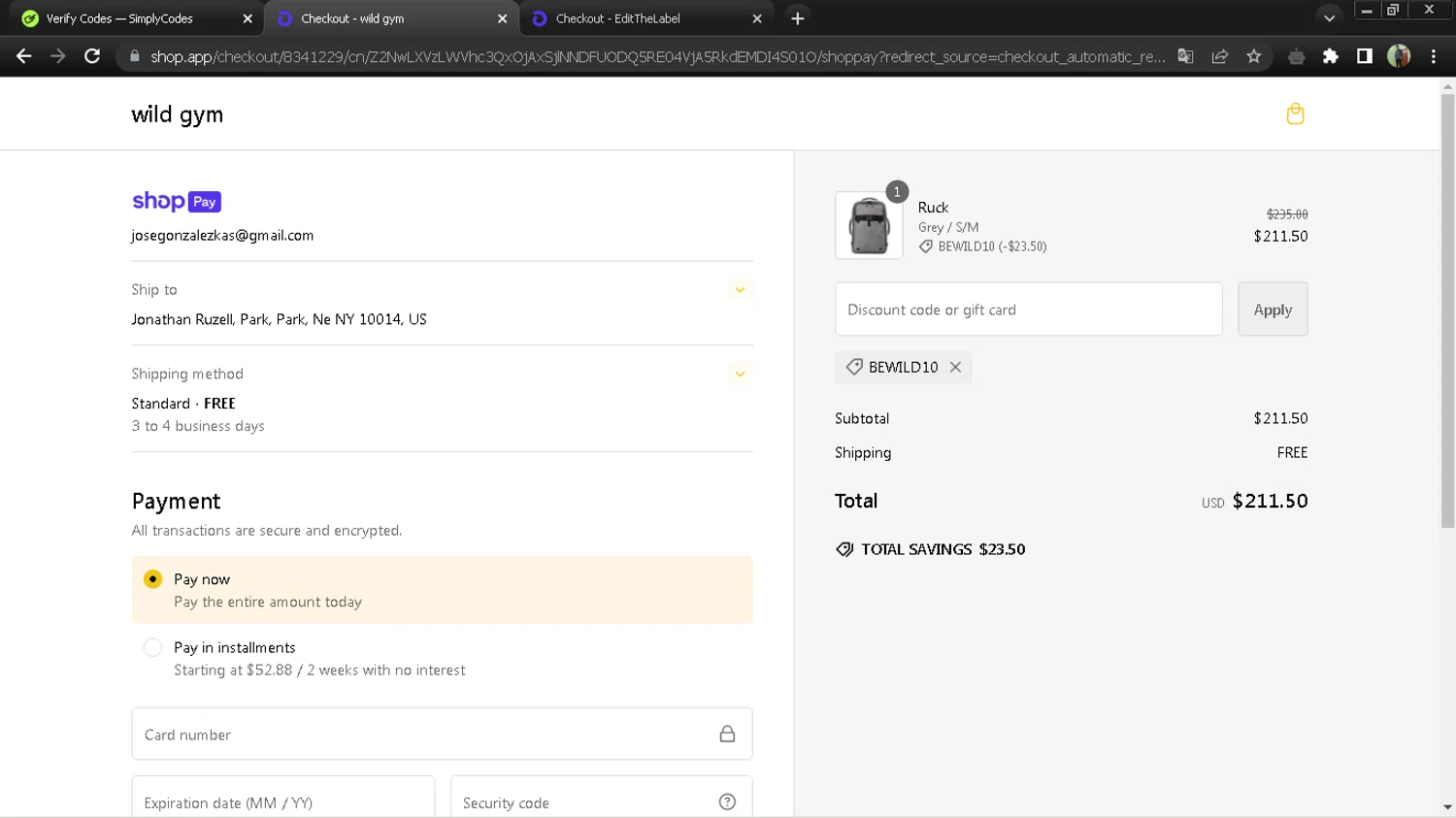Click the extension icon beside puzzle piece
Screen dimensions: 1456x818
click(1296, 56)
